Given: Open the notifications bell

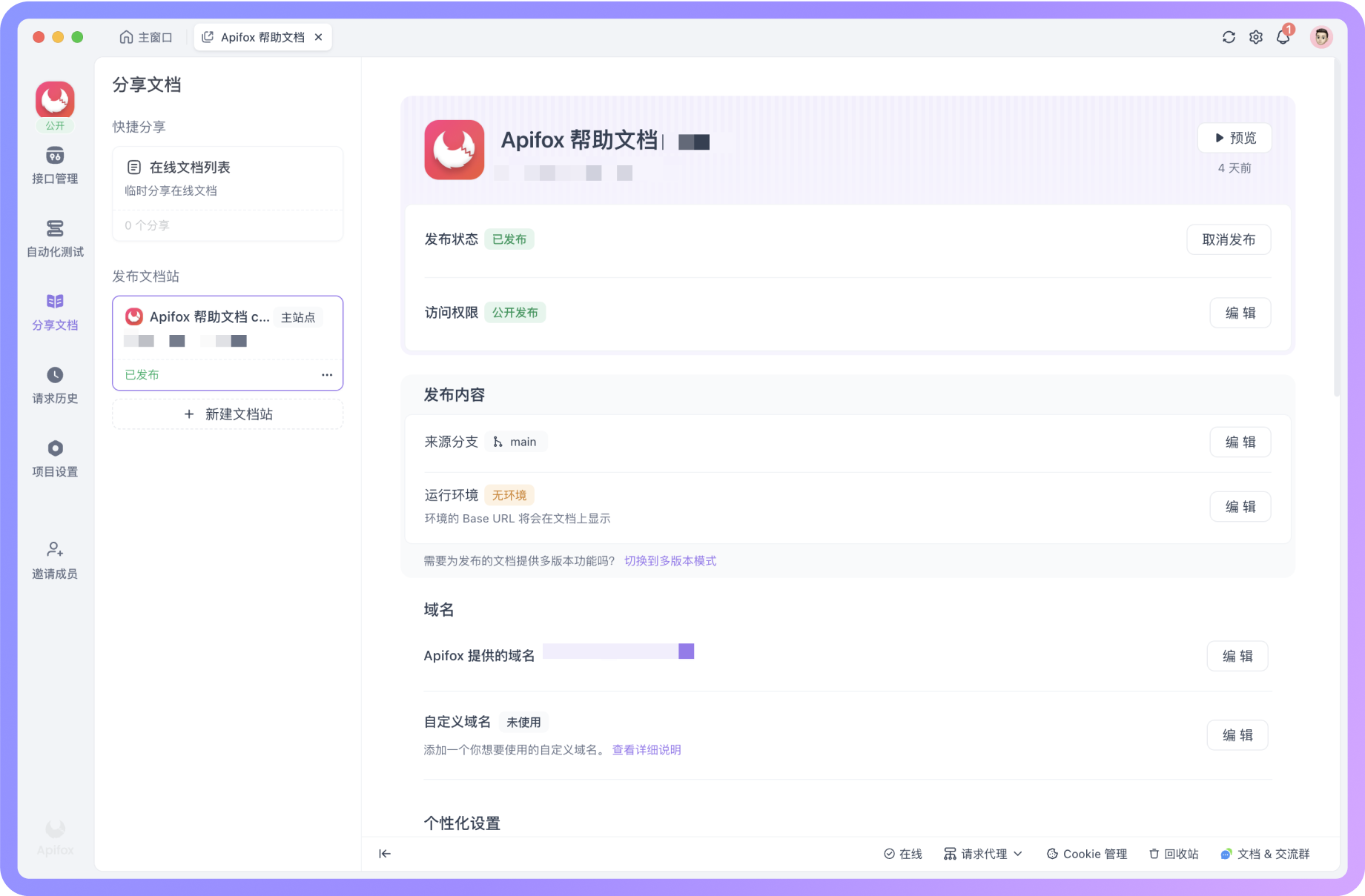Looking at the screenshot, I should pyautogui.click(x=1283, y=37).
